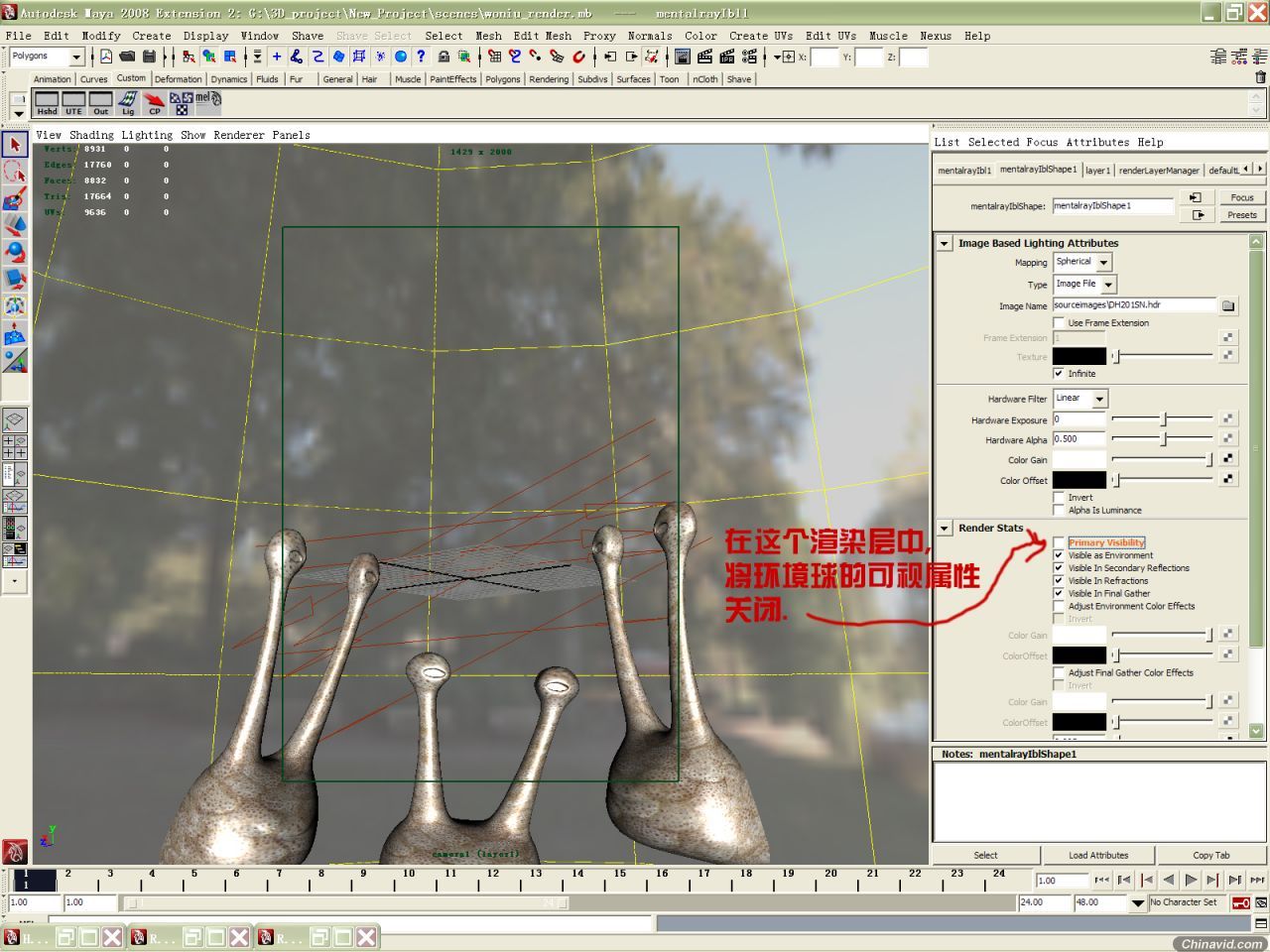
Task: Check the Alpha Is Luminance box
Action: (1059, 510)
